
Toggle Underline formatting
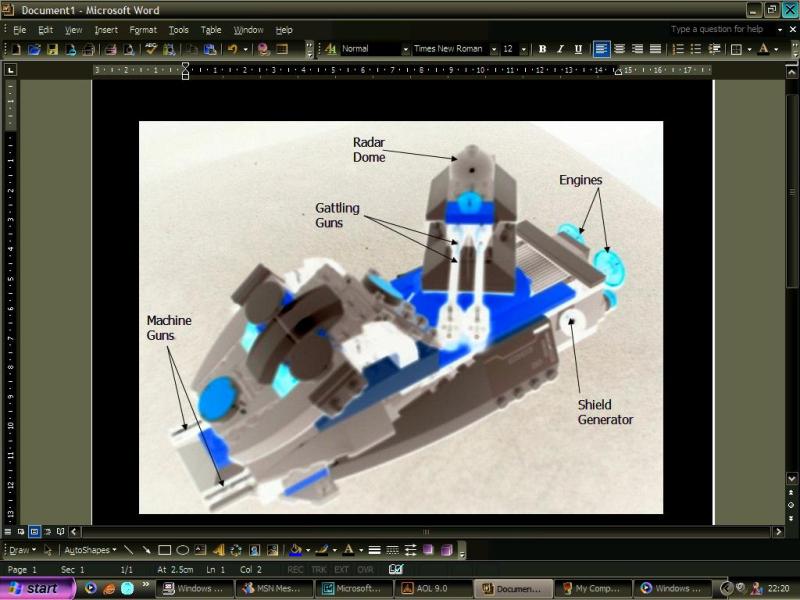[x=578, y=48]
